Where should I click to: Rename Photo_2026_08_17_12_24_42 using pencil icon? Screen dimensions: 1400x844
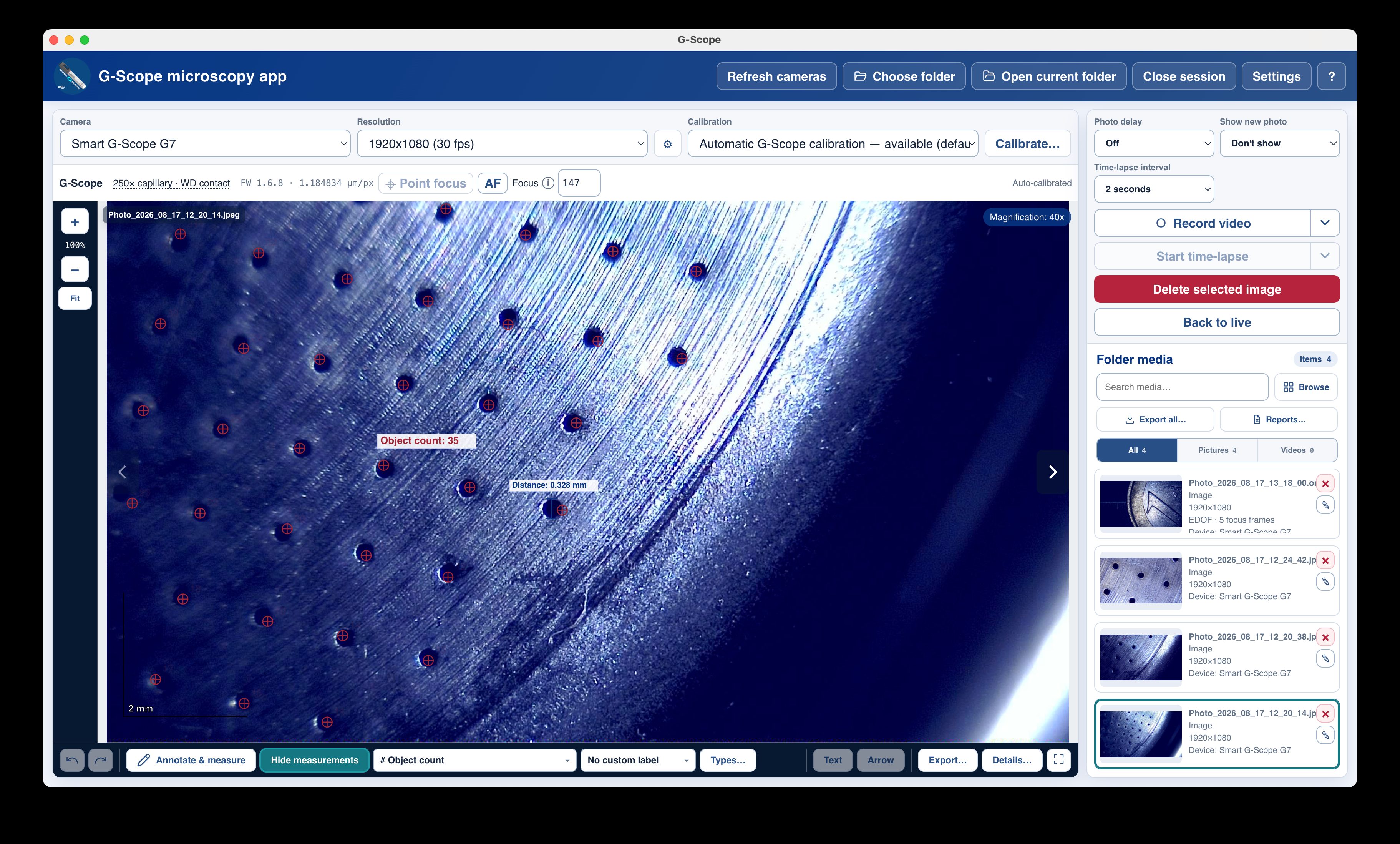pos(1325,581)
